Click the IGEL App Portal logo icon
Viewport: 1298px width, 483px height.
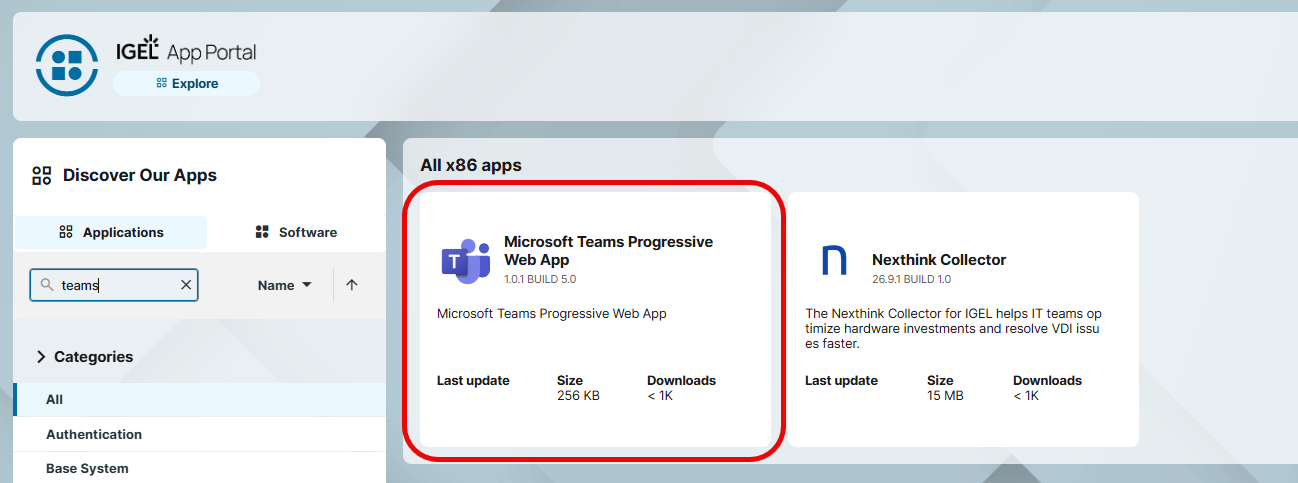67,64
